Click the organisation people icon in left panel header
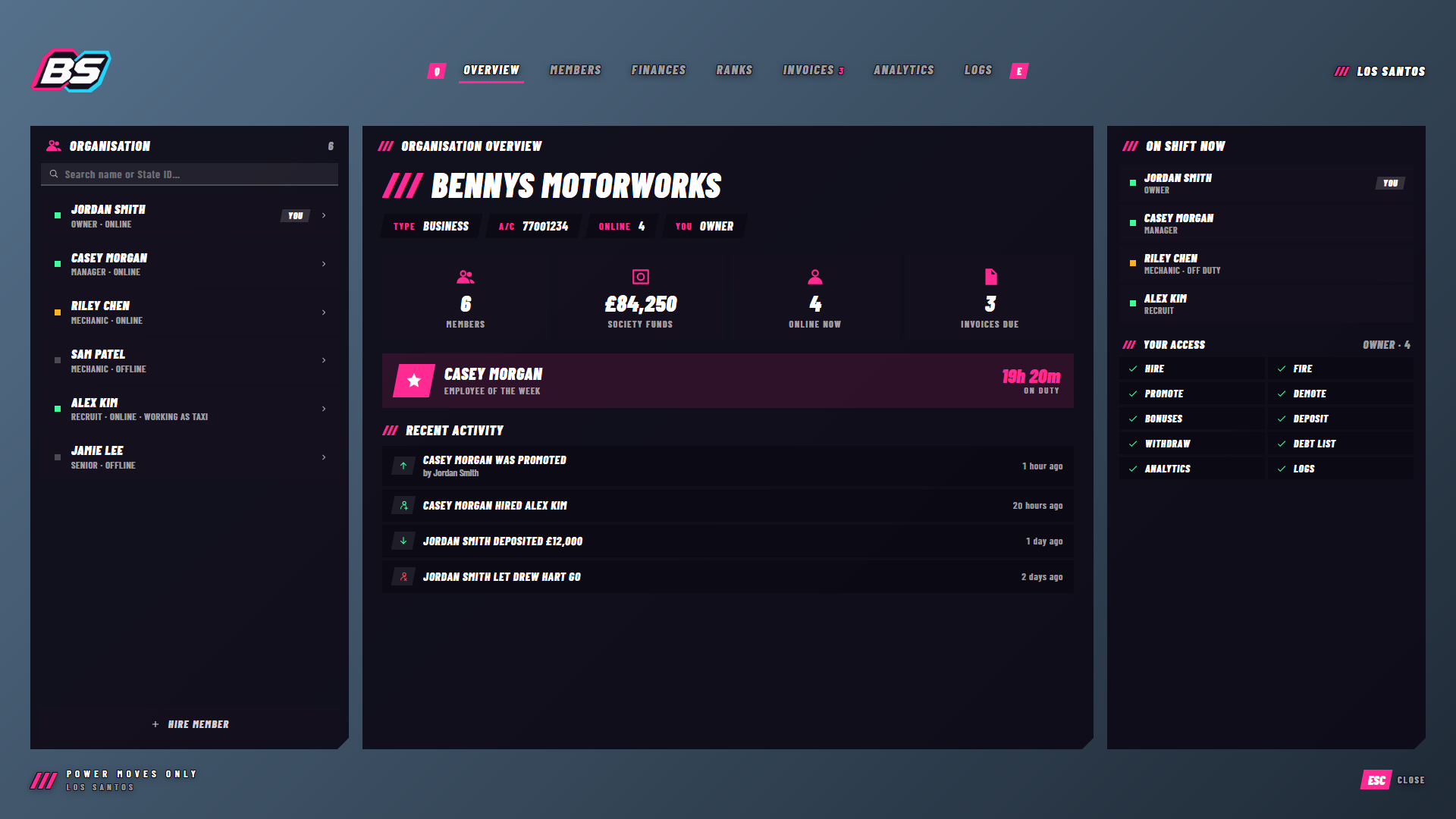1456x819 pixels. click(53, 146)
